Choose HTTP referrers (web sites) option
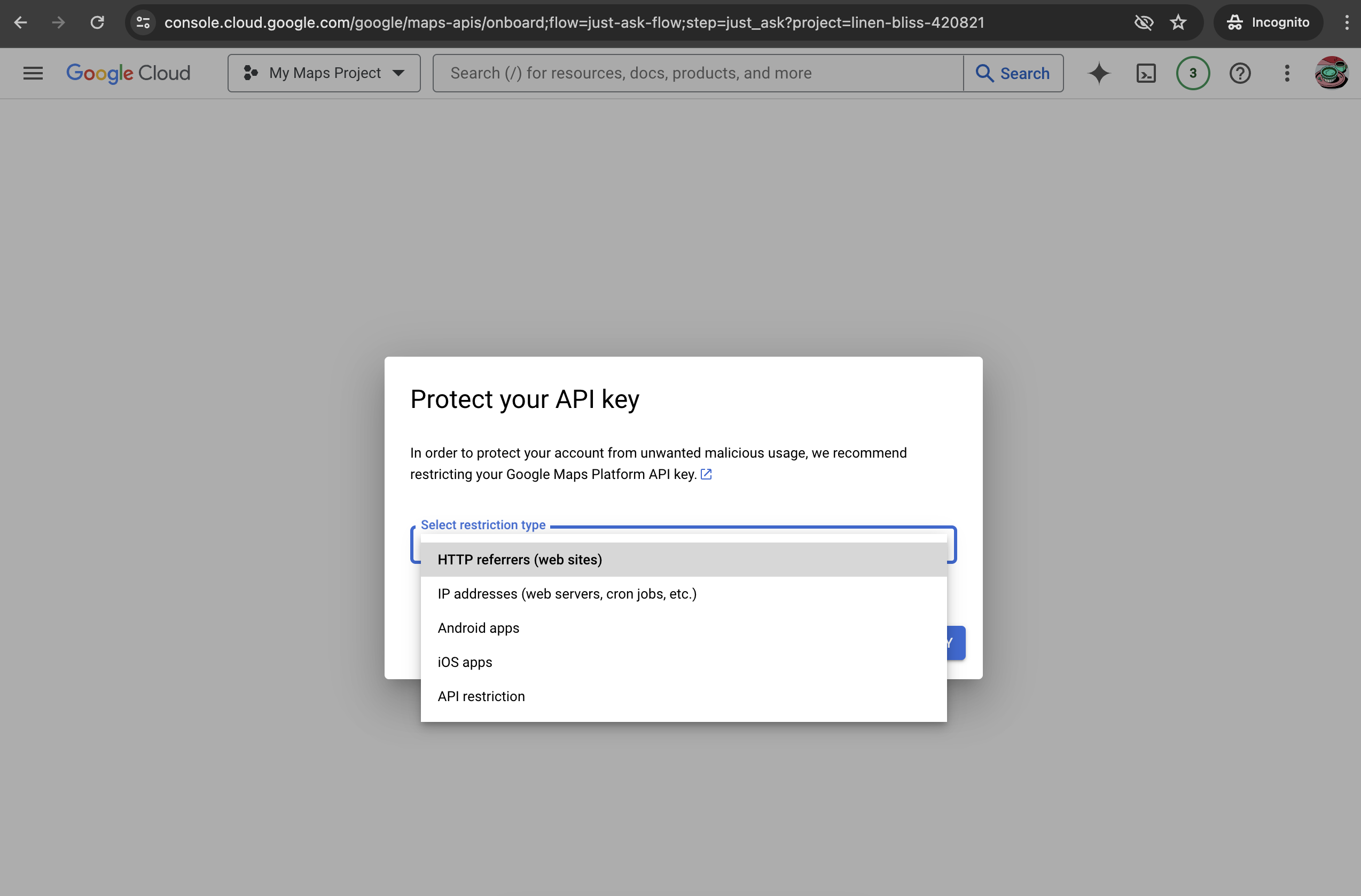The width and height of the screenshot is (1361, 896). pyautogui.click(x=683, y=559)
